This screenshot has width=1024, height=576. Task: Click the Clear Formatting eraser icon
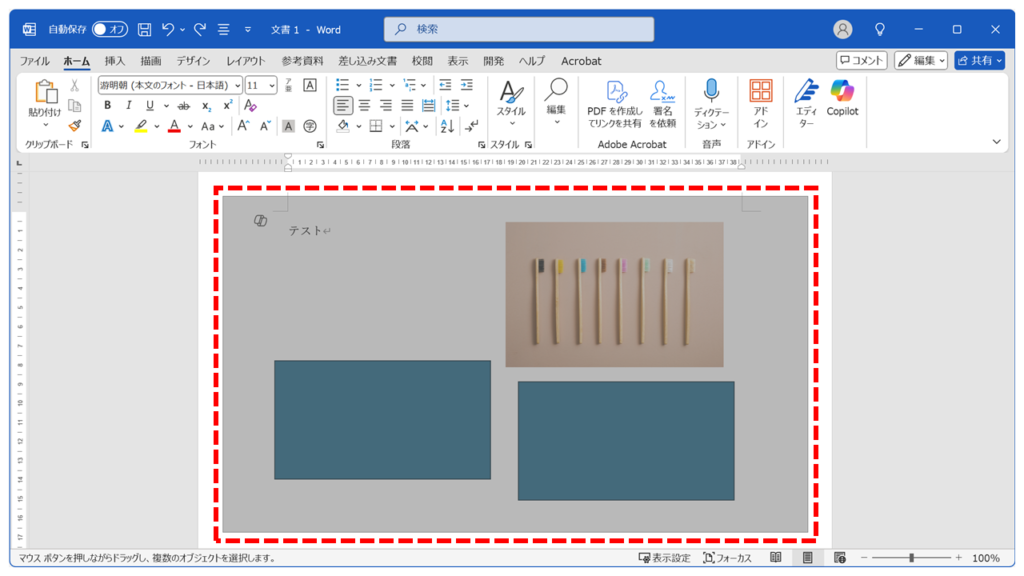pos(250,106)
